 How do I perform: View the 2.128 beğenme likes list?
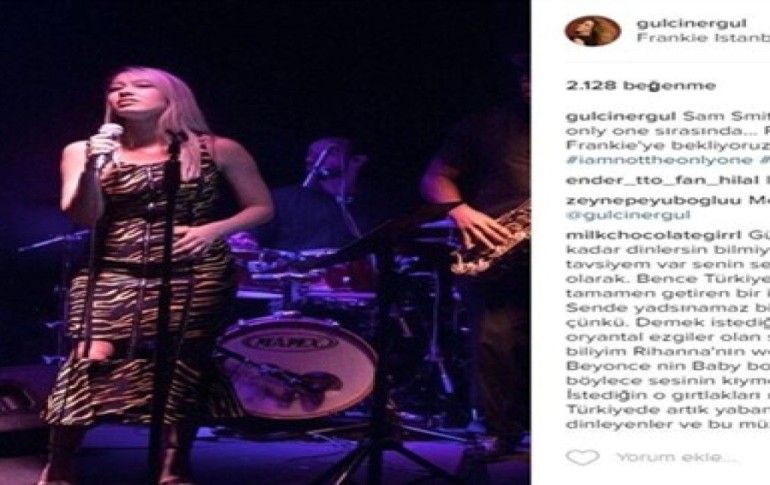coord(641,85)
